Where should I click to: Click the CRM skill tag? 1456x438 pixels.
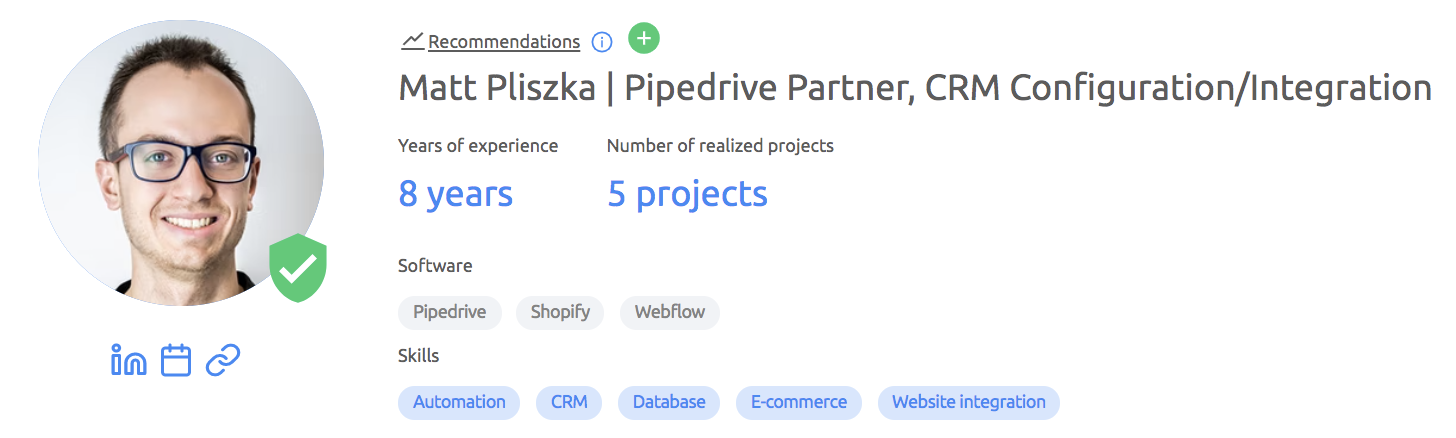coord(569,402)
